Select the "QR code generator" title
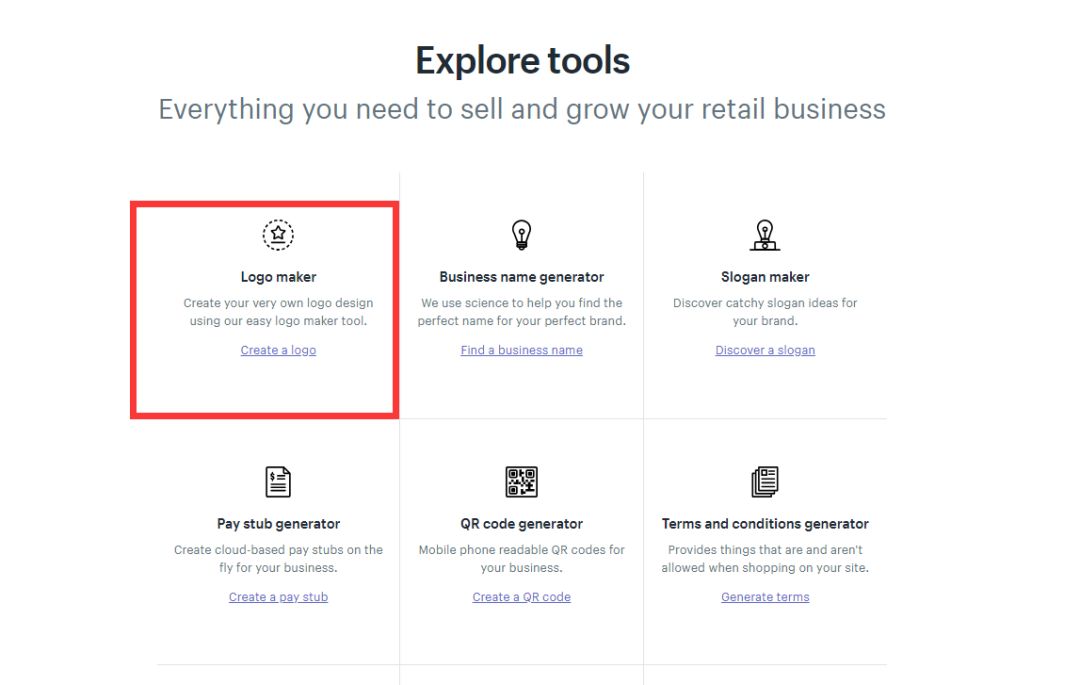The image size is (1080, 685). coord(521,524)
